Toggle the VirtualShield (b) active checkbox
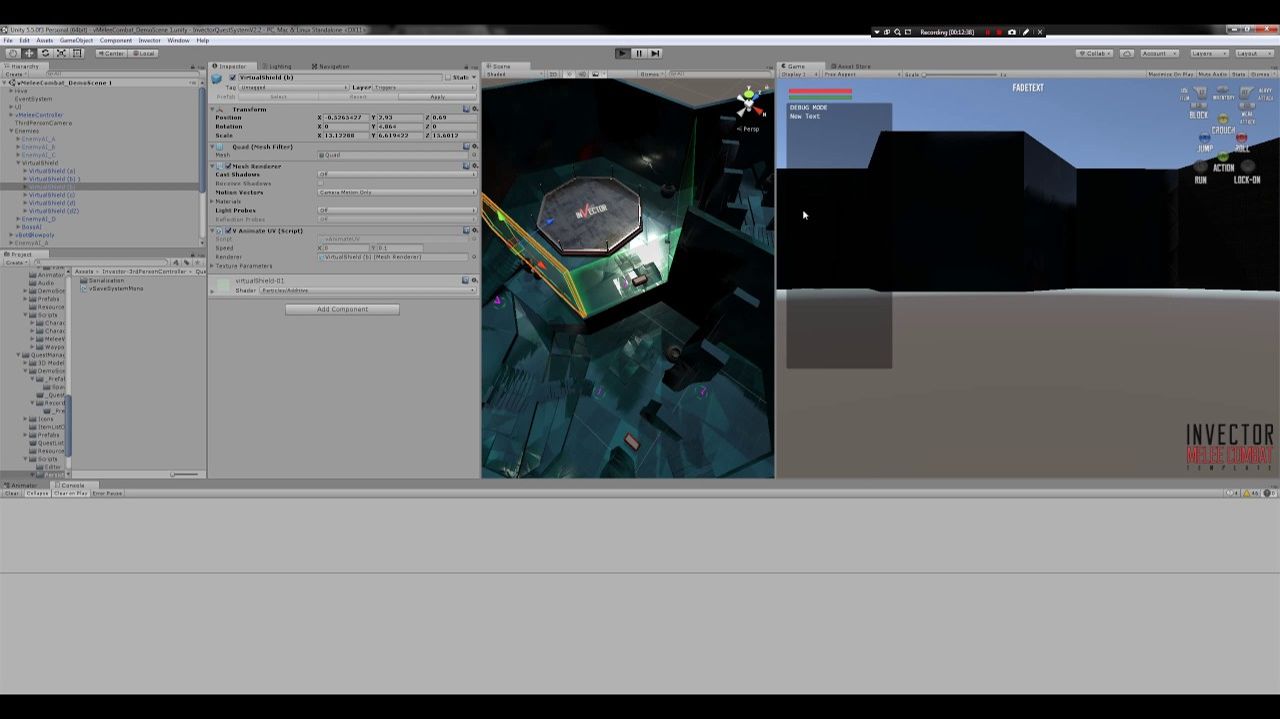This screenshot has height=719, width=1280. click(x=232, y=77)
